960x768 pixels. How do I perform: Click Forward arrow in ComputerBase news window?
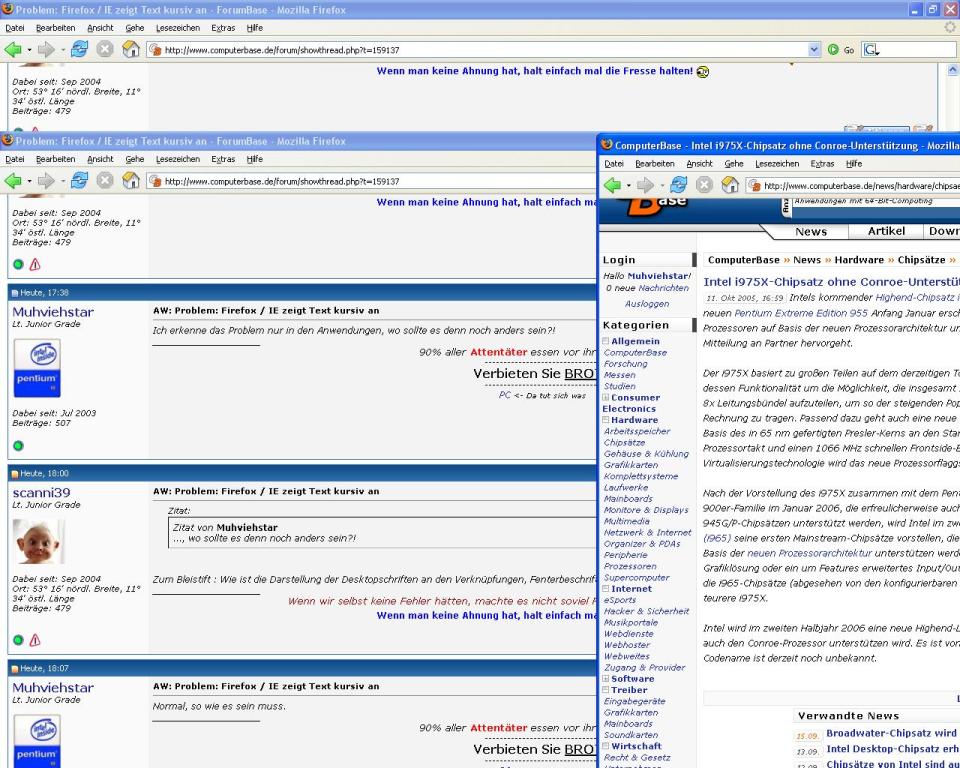(645, 185)
